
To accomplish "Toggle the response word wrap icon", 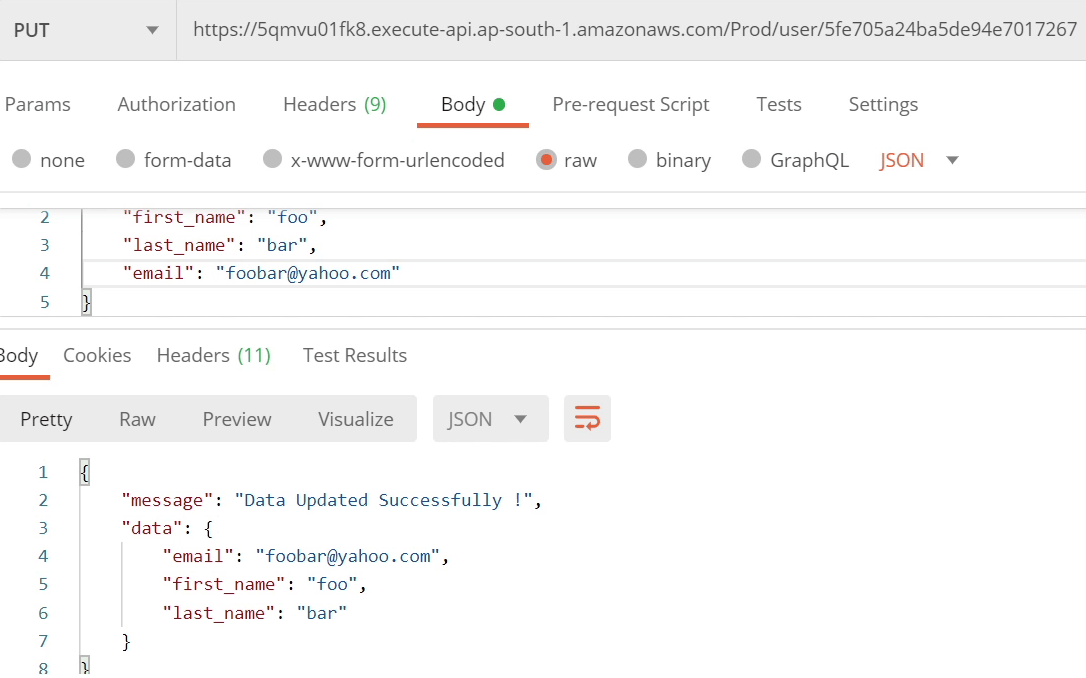I will pyautogui.click(x=587, y=419).
